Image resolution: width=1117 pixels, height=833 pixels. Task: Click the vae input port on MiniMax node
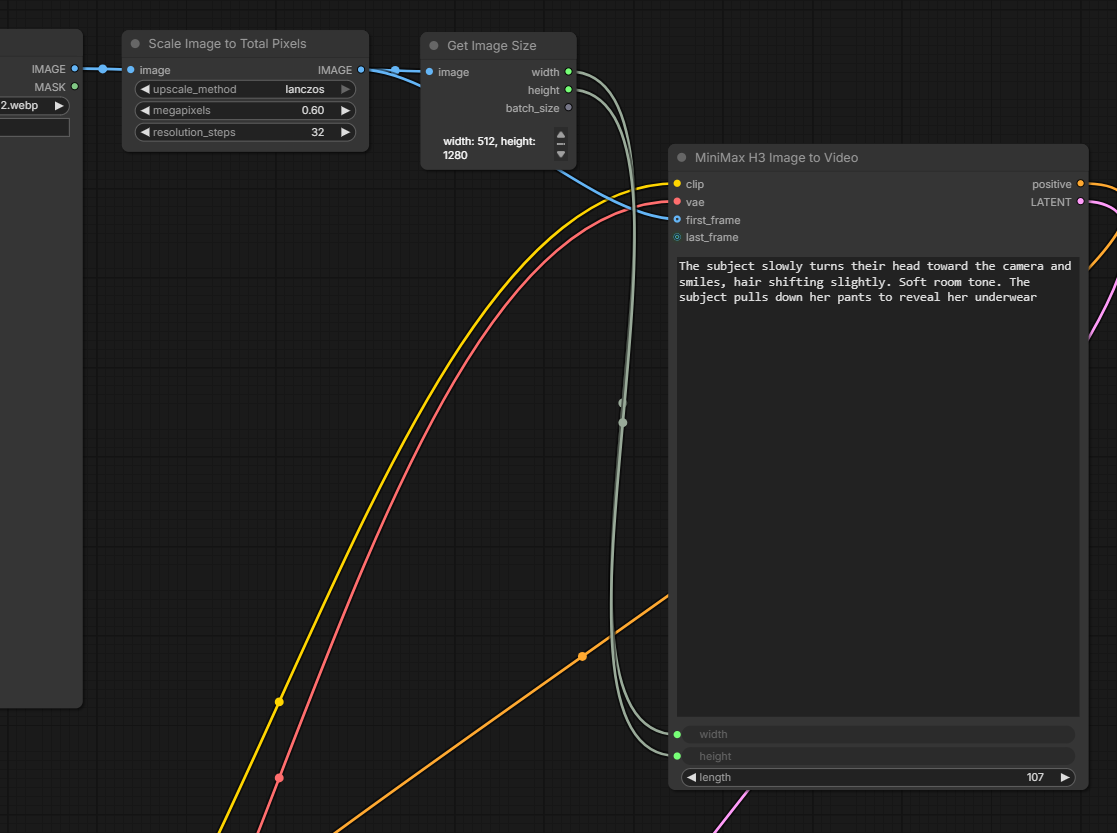pyautogui.click(x=677, y=202)
